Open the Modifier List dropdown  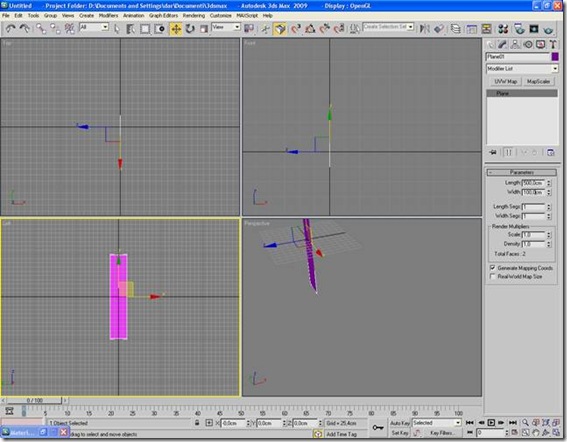[522, 69]
